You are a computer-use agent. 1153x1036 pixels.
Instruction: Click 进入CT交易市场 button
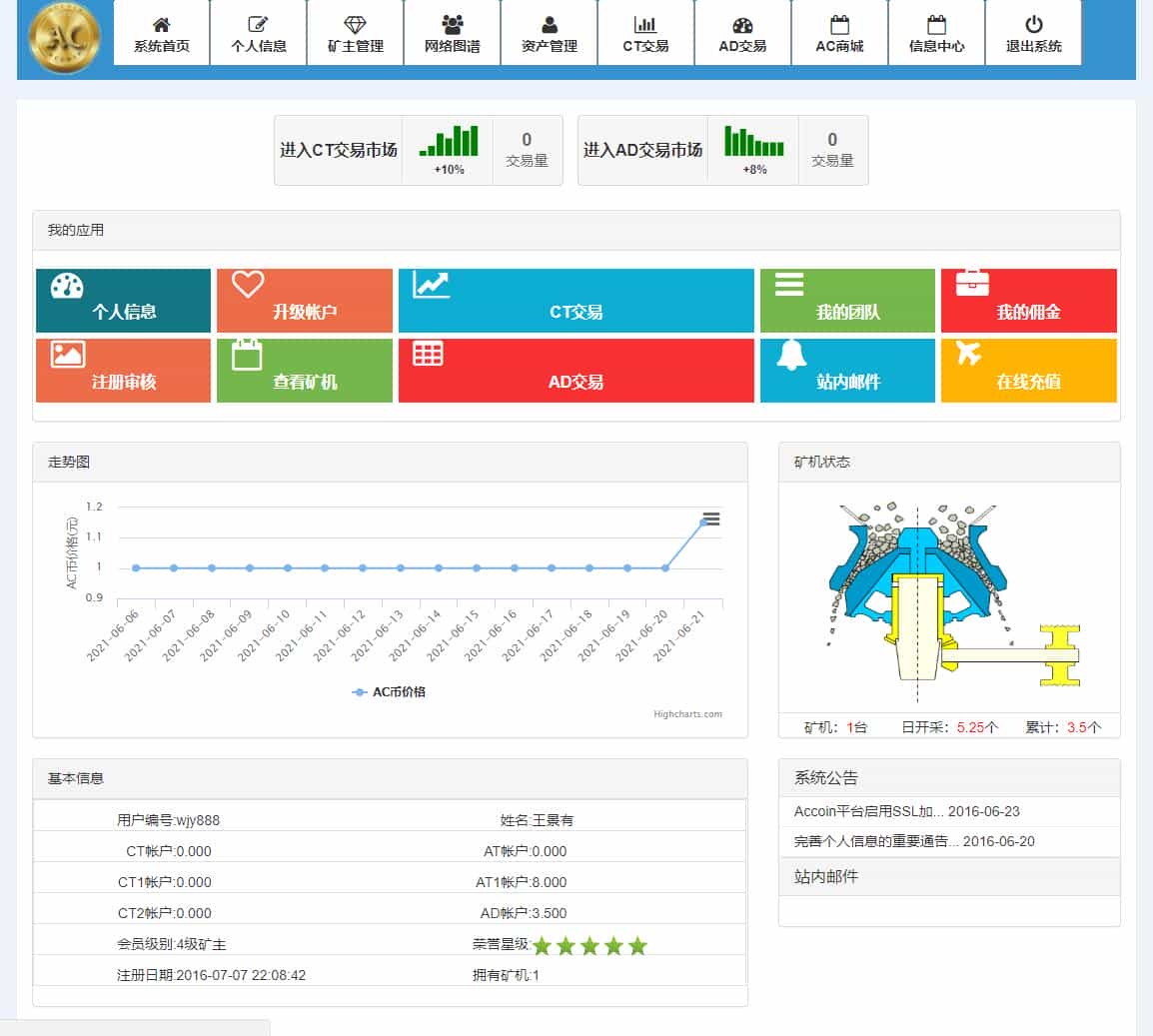pos(339,150)
